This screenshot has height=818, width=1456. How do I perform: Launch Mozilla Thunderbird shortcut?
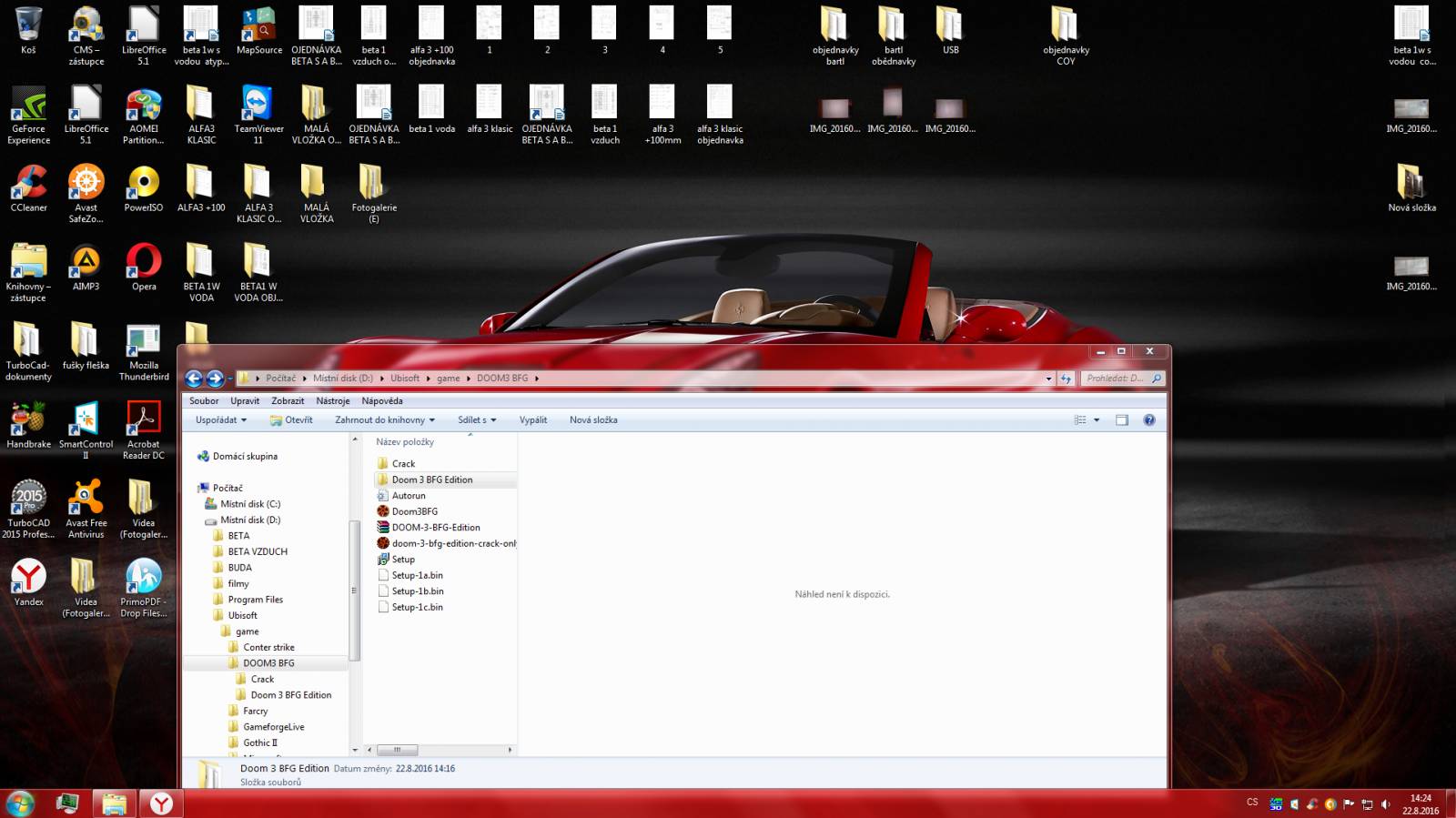click(x=144, y=352)
